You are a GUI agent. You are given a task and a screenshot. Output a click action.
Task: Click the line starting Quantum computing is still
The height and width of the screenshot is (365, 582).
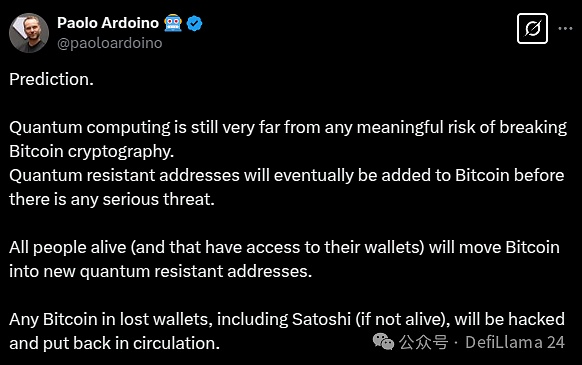pos(288,127)
